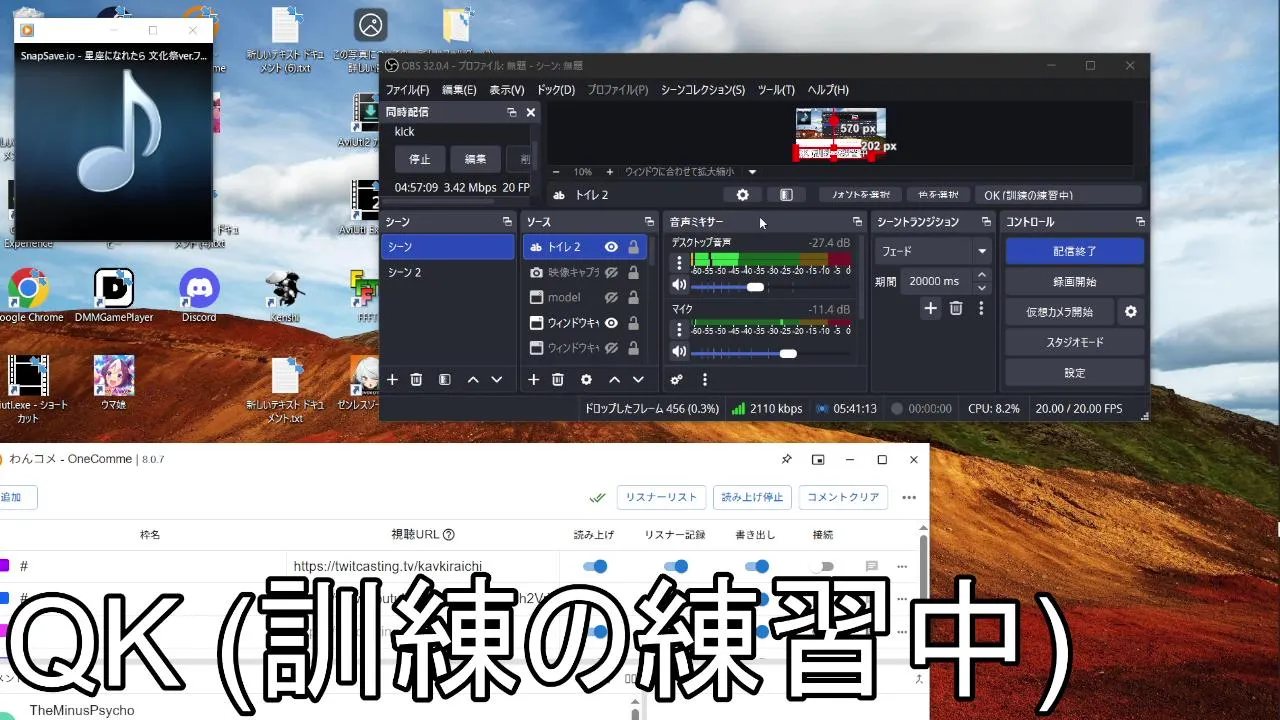Undock the 音声ミキサー panel
The height and width of the screenshot is (720, 1280).
(x=857, y=222)
